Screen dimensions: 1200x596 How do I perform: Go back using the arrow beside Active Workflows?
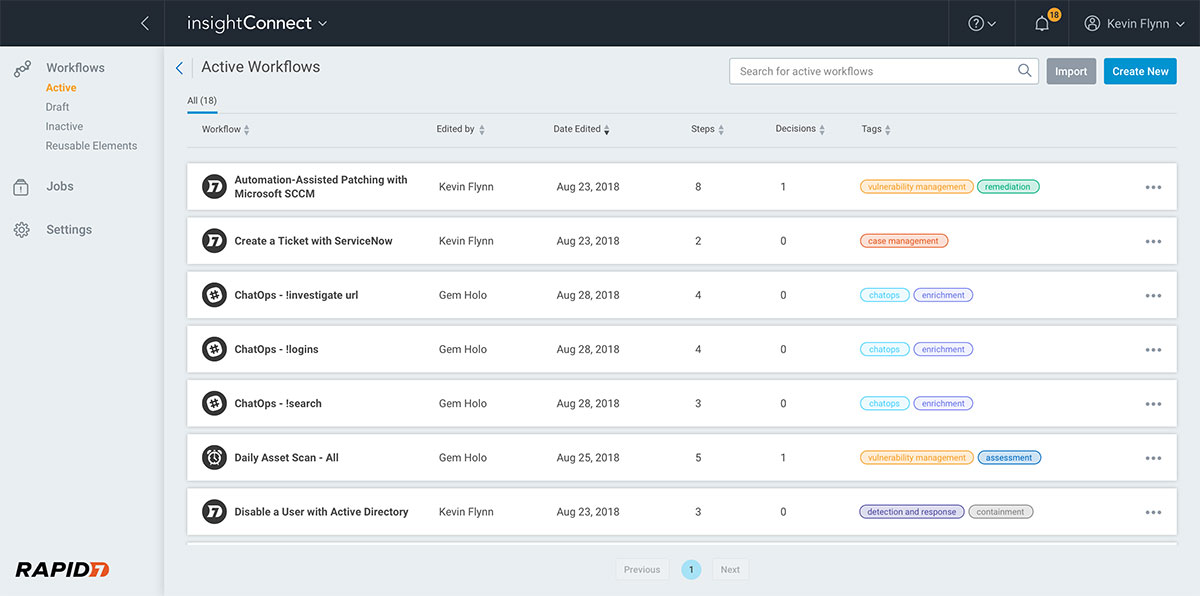tap(179, 68)
